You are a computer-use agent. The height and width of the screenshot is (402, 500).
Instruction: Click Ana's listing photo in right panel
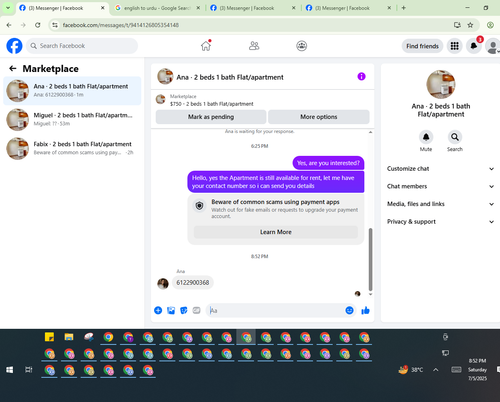point(441,84)
